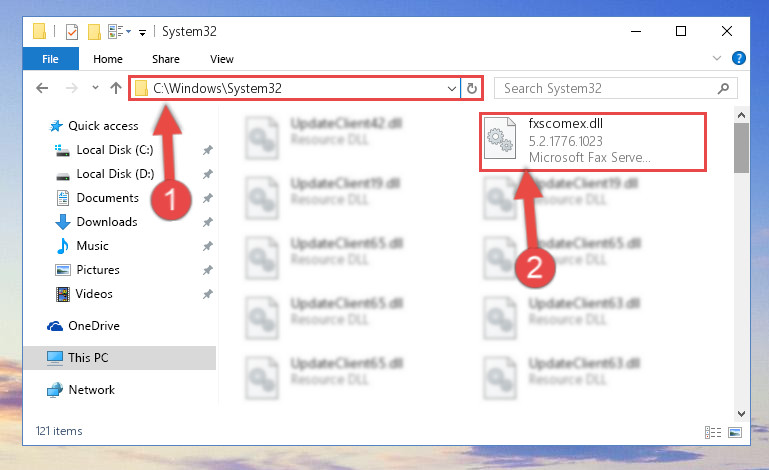Go up one folder level arrow
Screen dimensions: 769x470
click(116, 88)
